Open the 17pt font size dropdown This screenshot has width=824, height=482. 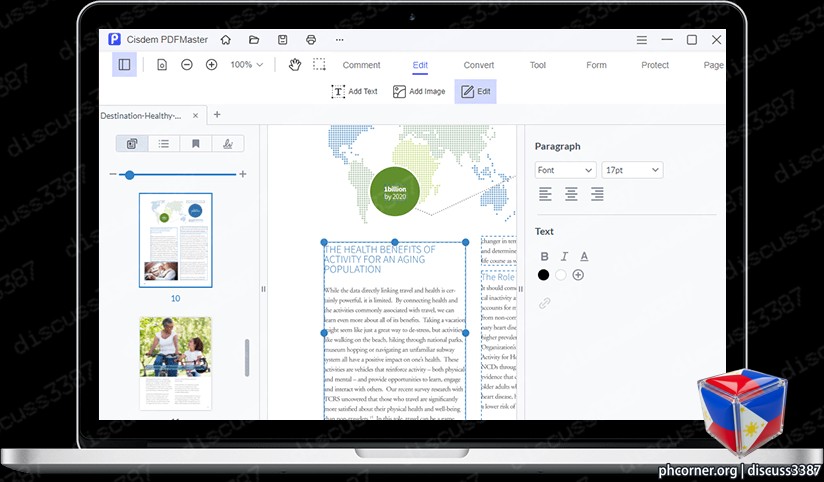point(632,170)
